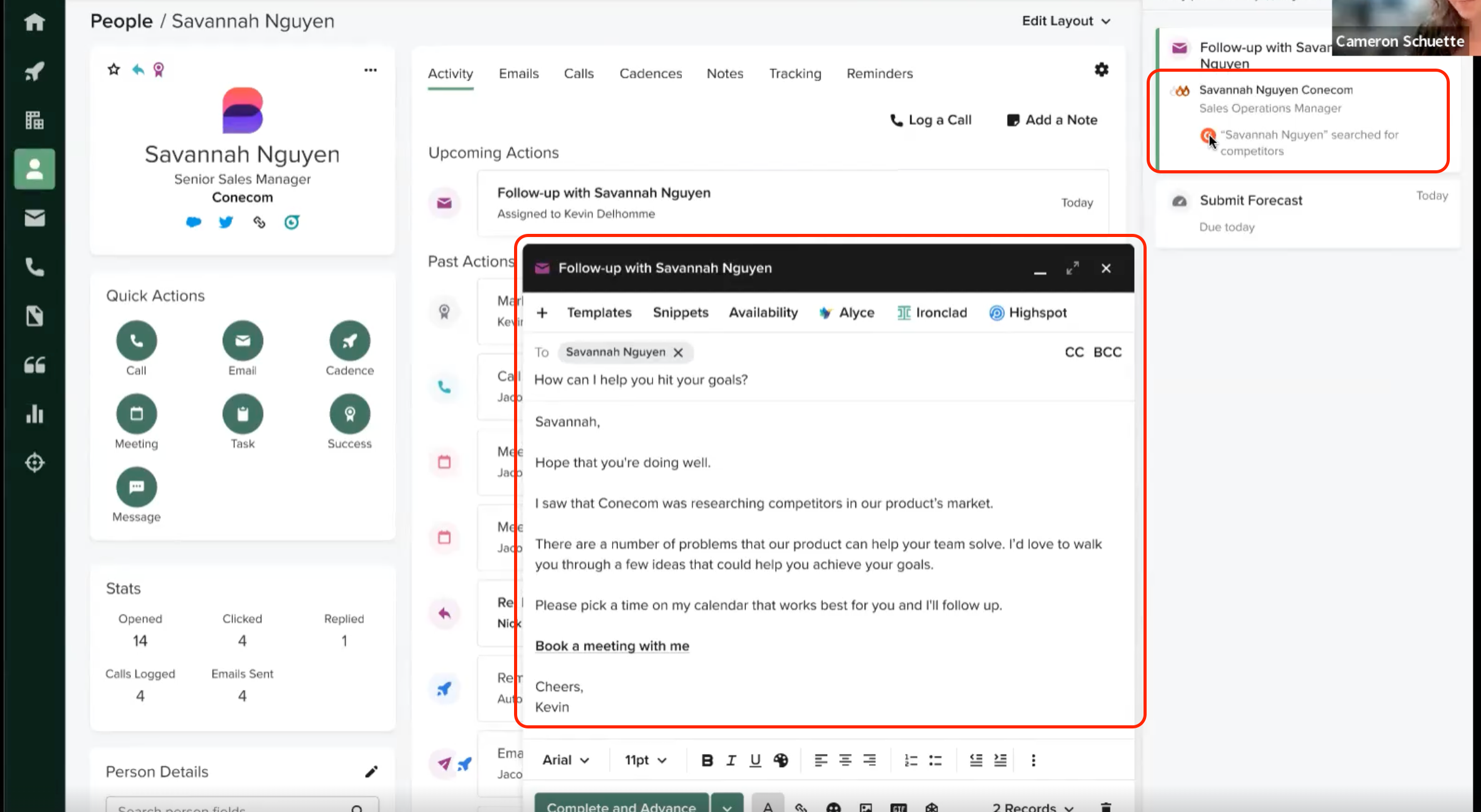The image size is (1481, 812).
Task: Toggle underline formatting in the editor toolbar
Action: pos(755,760)
